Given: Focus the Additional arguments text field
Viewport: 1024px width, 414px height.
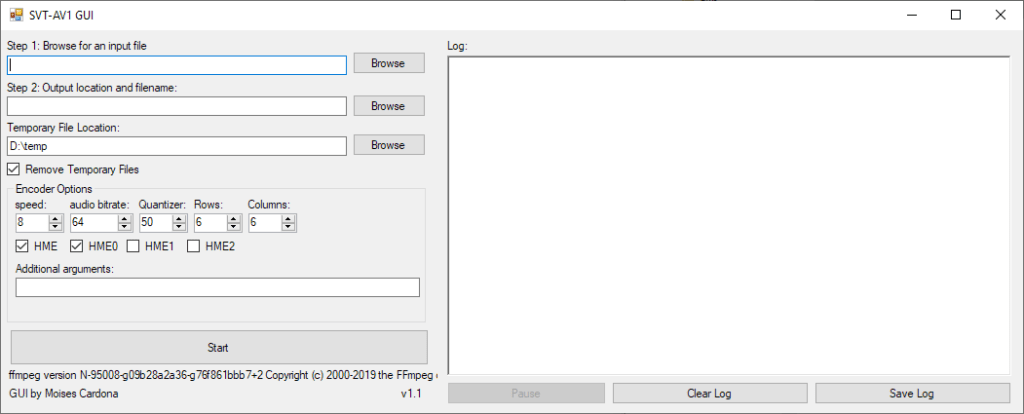Looking at the screenshot, I should point(217,287).
